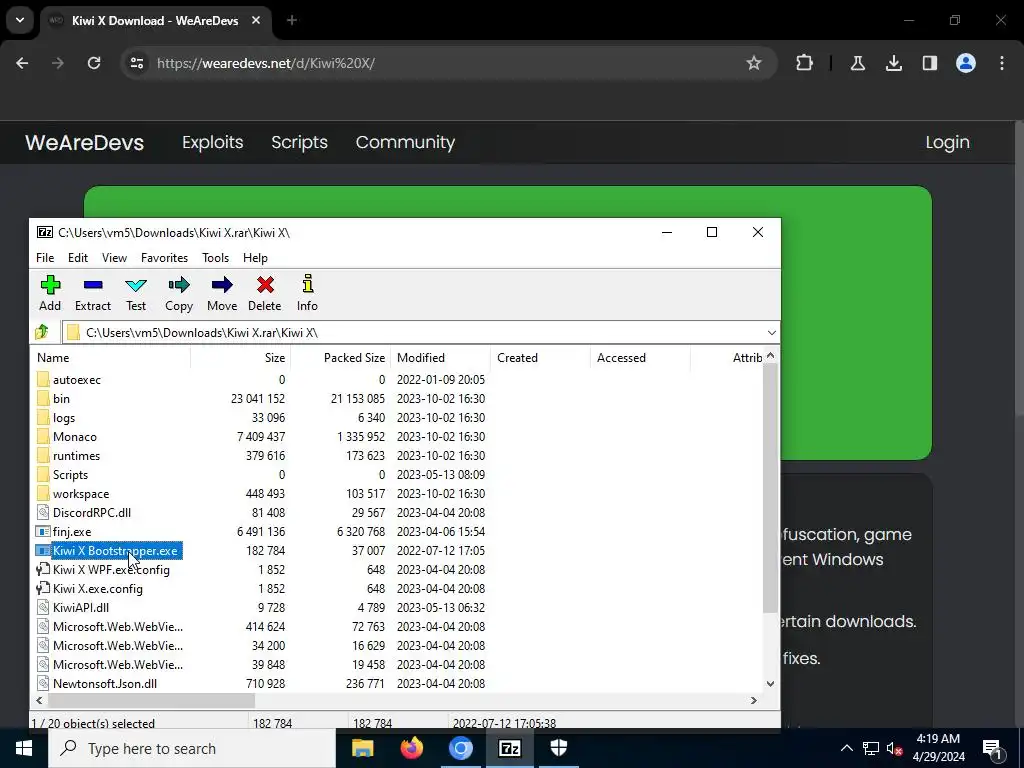Screen dimensions: 1024x768
Task: Bookmark this page with the star icon
Action: (x=754, y=63)
